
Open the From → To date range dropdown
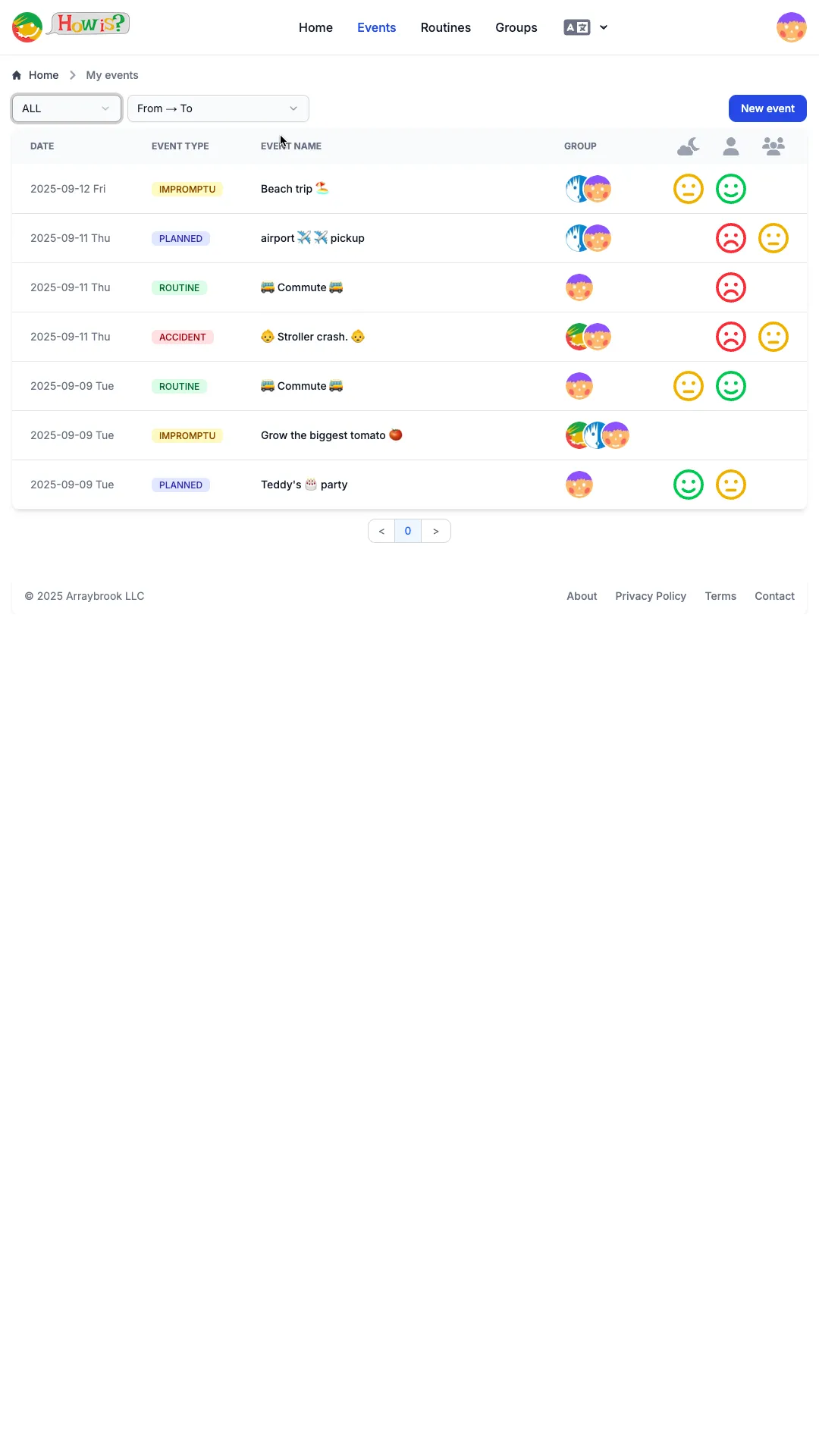[218, 108]
